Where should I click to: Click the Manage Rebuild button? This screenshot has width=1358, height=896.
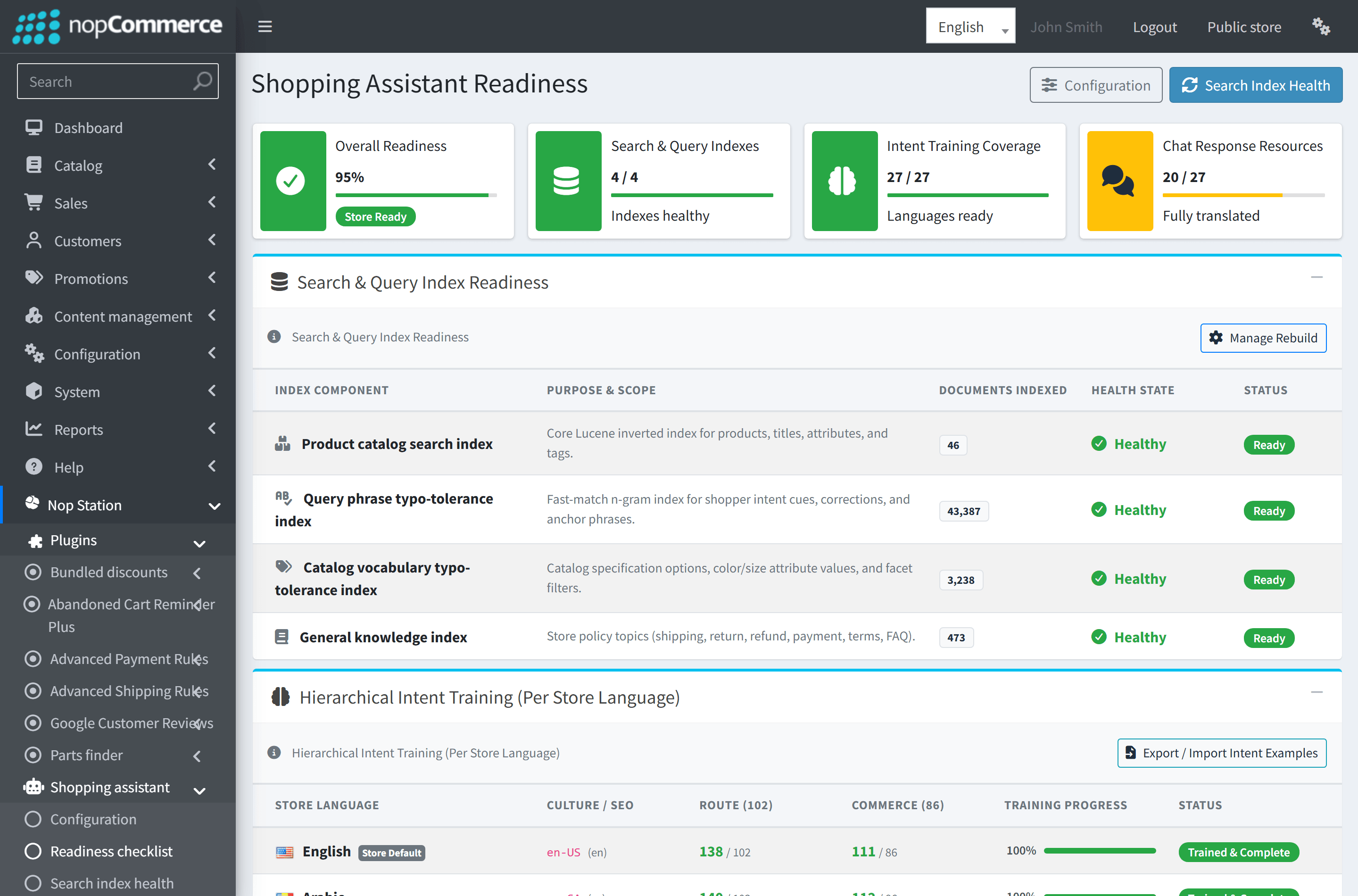pos(1263,338)
